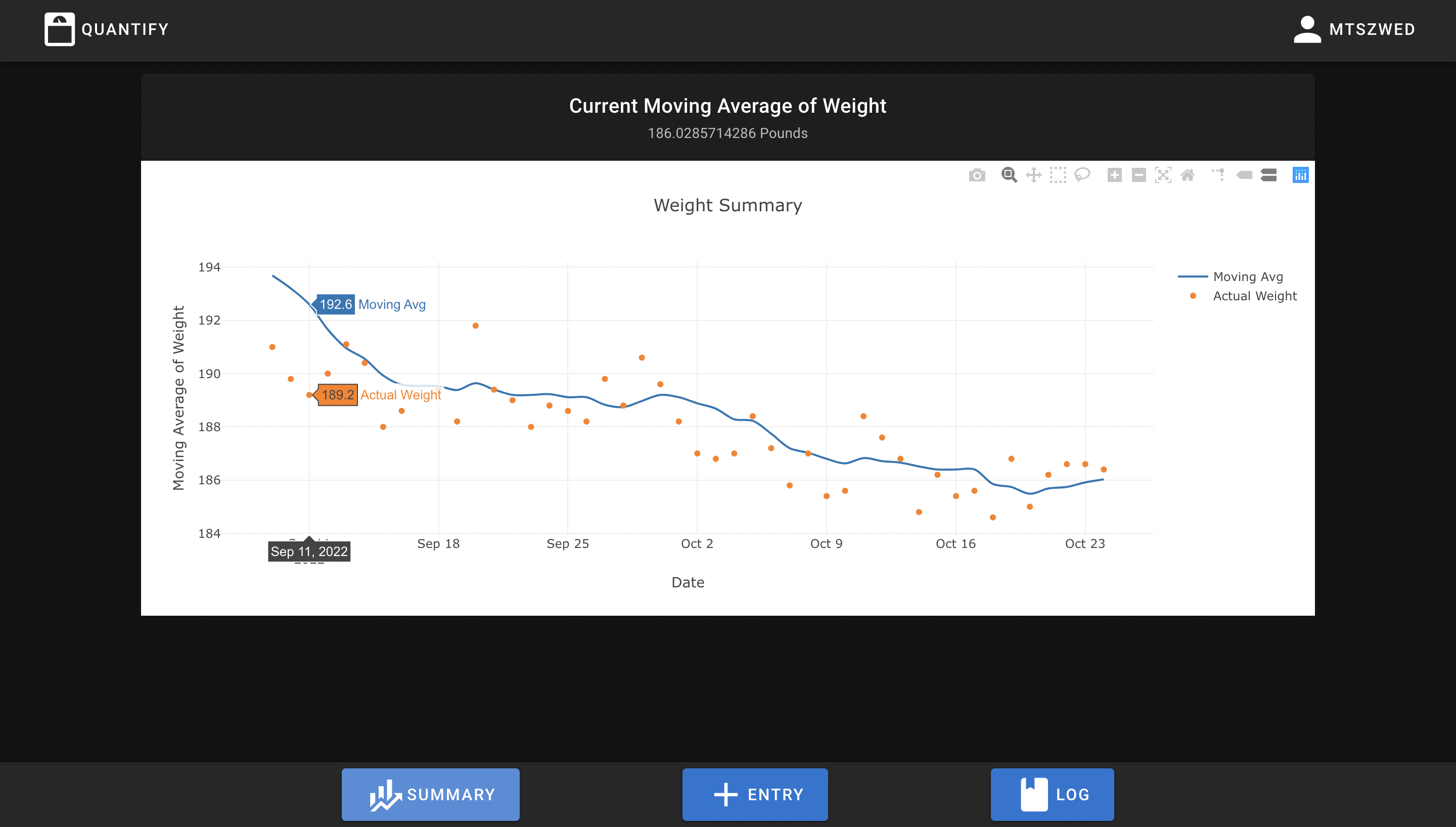
Task: Click the Autoscale icon
Action: pos(1163,175)
